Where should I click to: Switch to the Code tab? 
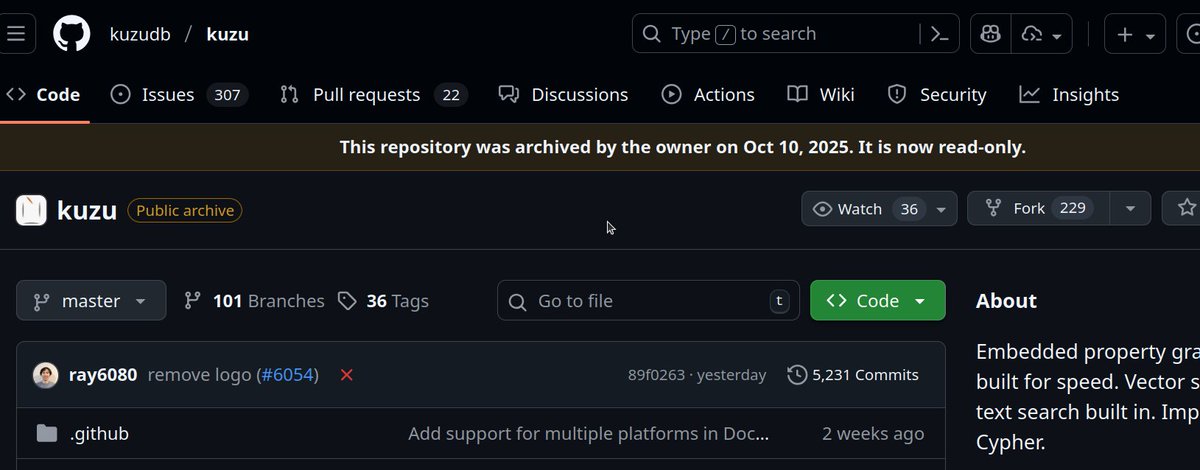[44, 95]
